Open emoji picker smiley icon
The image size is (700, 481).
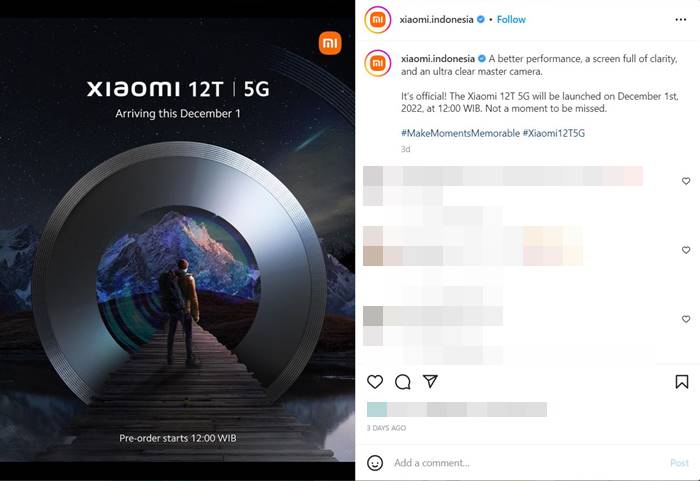[375, 463]
